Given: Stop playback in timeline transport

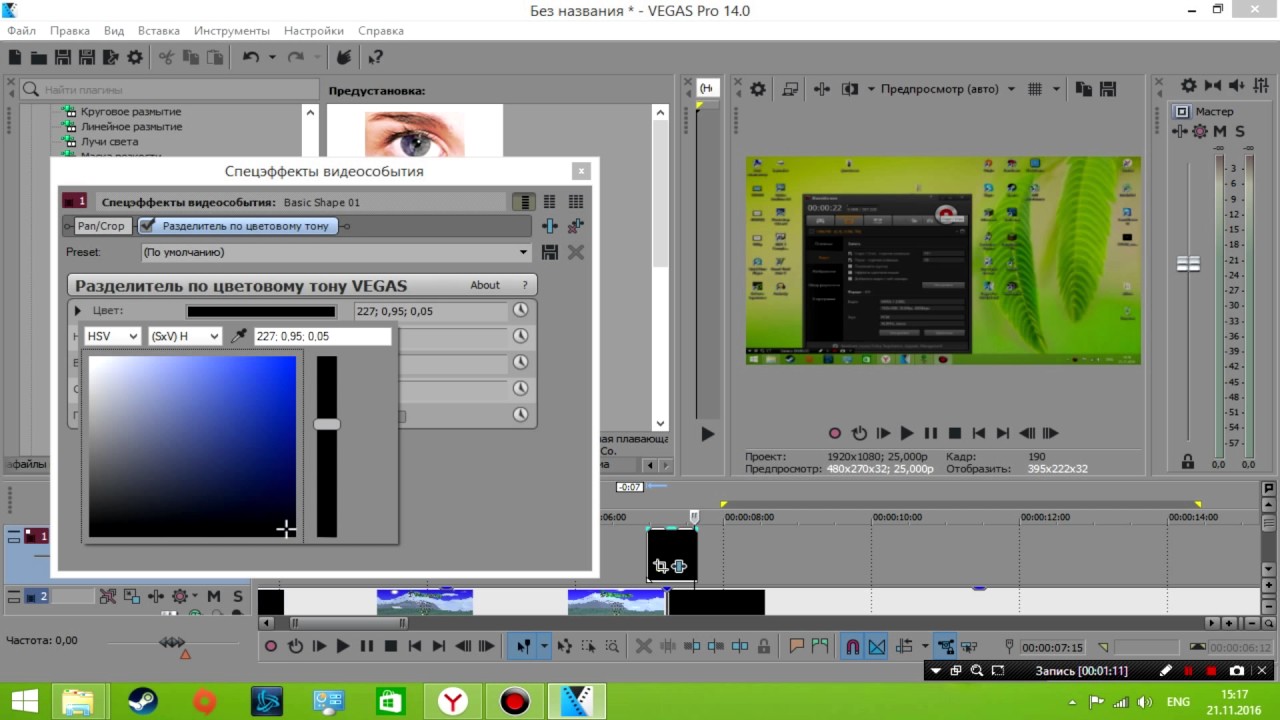Looking at the screenshot, I should [391, 646].
